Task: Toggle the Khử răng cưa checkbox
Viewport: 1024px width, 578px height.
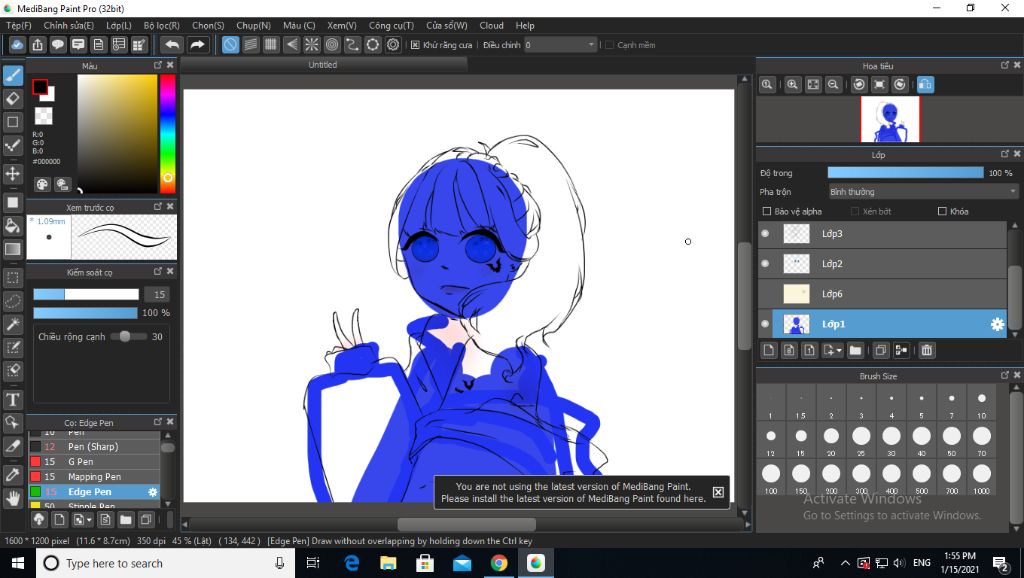Action: pyautogui.click(x=415, y=45)
